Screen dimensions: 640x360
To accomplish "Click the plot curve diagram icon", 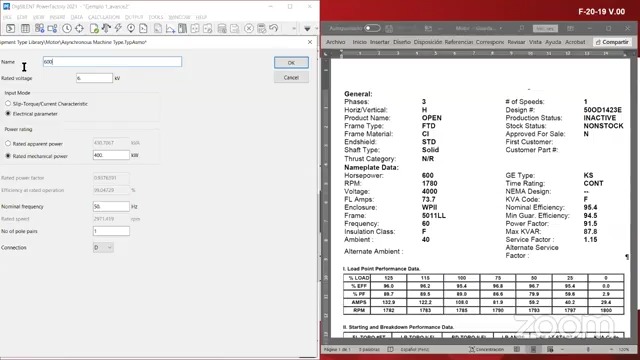I will coord(170,28).
